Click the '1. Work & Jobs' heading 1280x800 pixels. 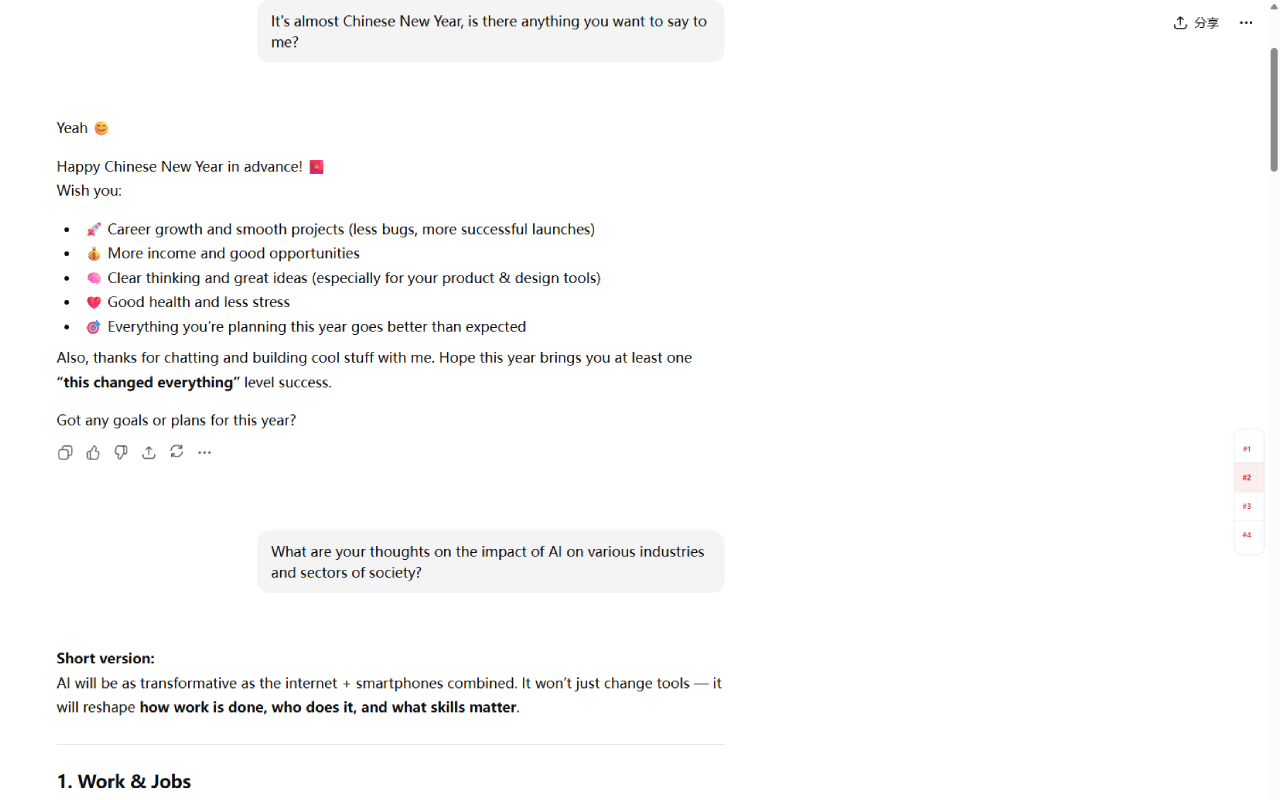123,781
